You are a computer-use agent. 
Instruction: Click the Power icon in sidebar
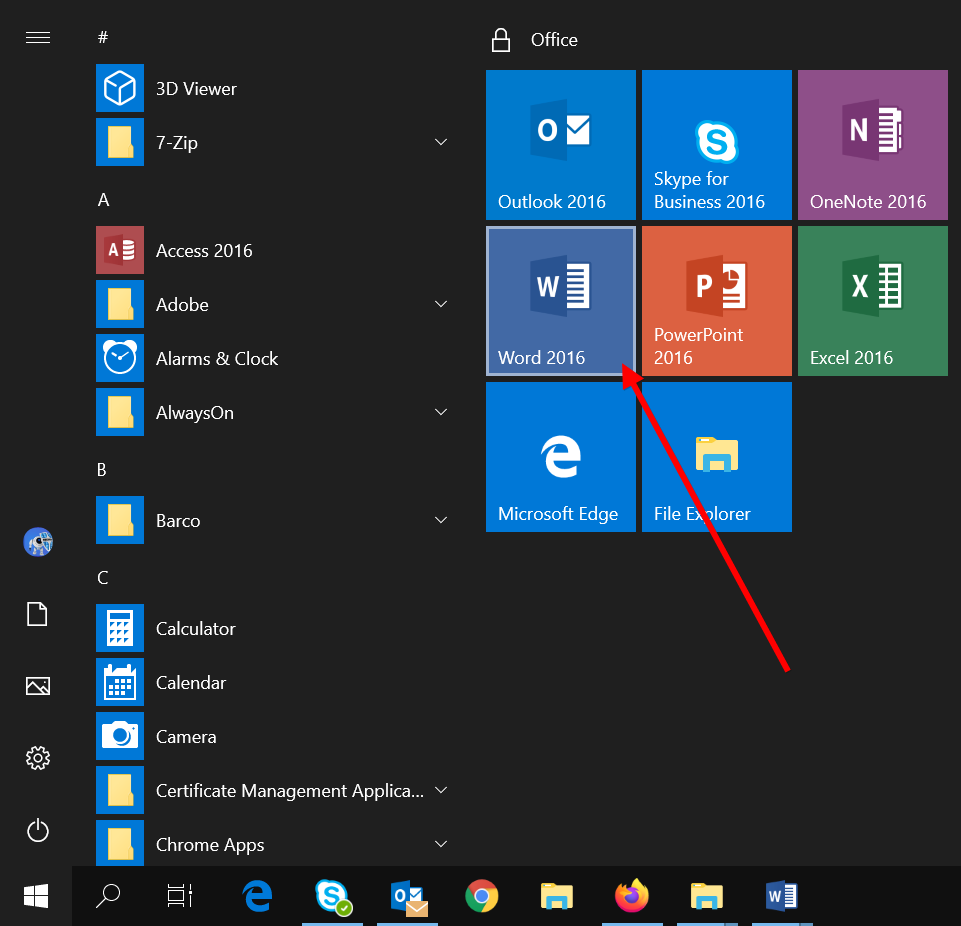(38, 830)
